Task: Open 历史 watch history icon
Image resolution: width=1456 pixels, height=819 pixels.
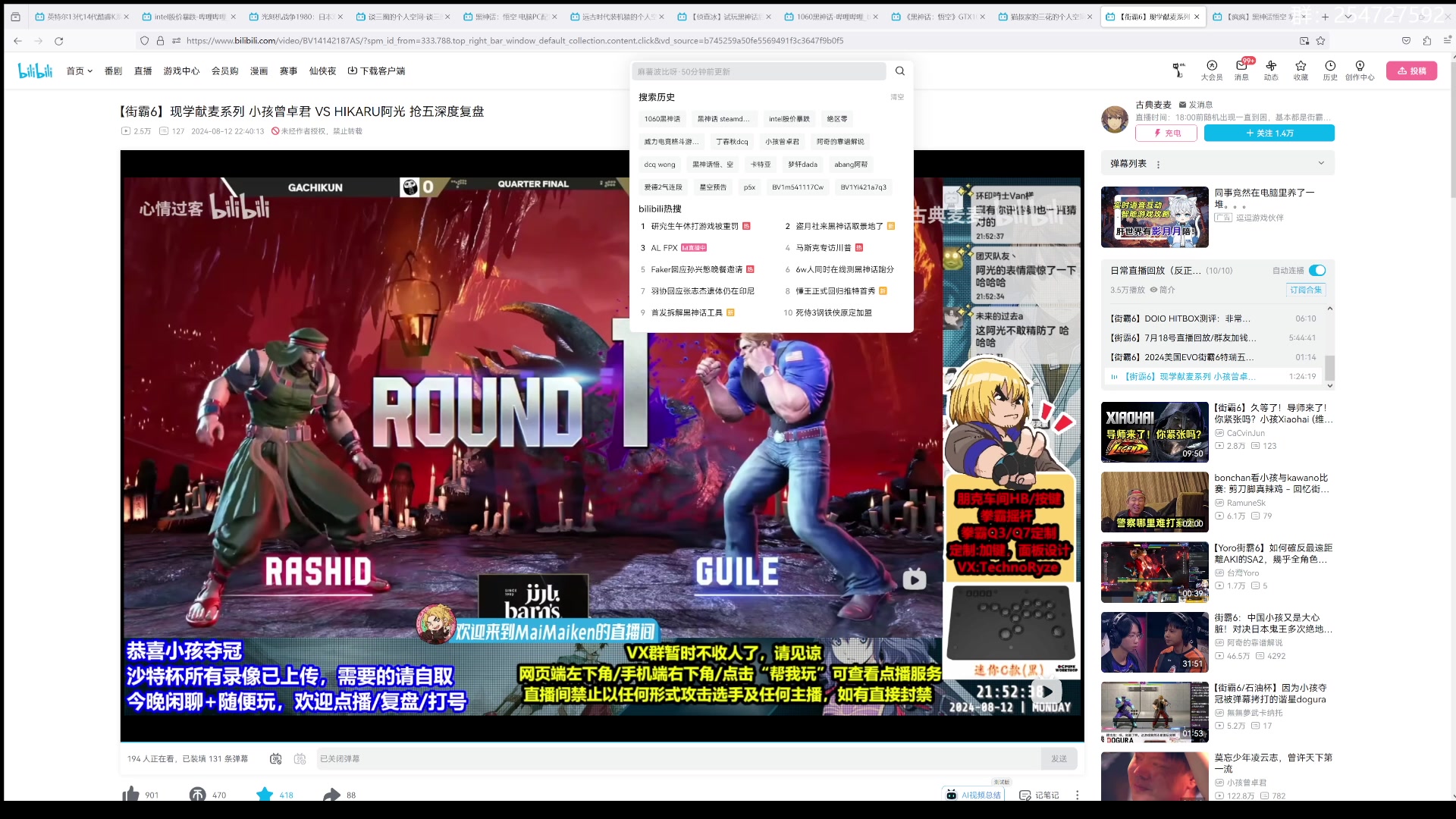Action: (x=1330, y=70)
